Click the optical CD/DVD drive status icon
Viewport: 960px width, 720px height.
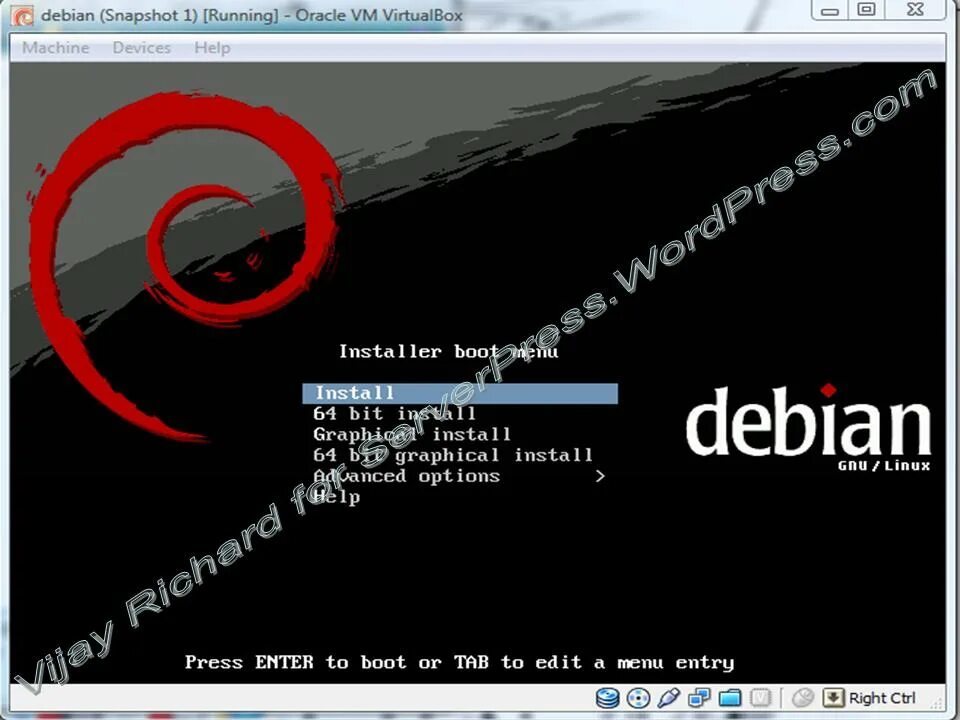639,698
